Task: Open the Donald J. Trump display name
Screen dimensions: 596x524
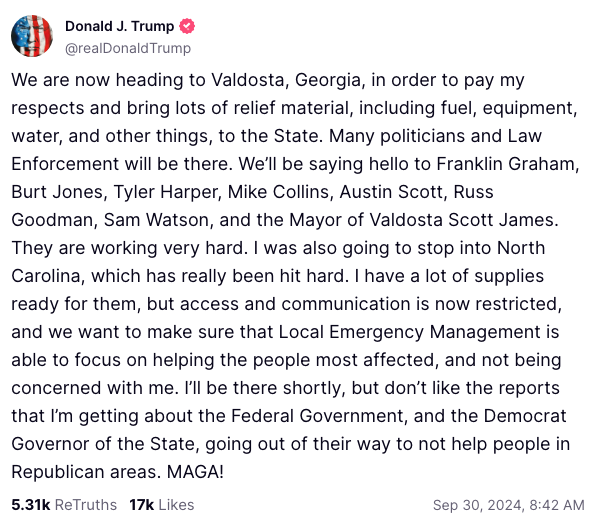Action: [x=119, y=26]
